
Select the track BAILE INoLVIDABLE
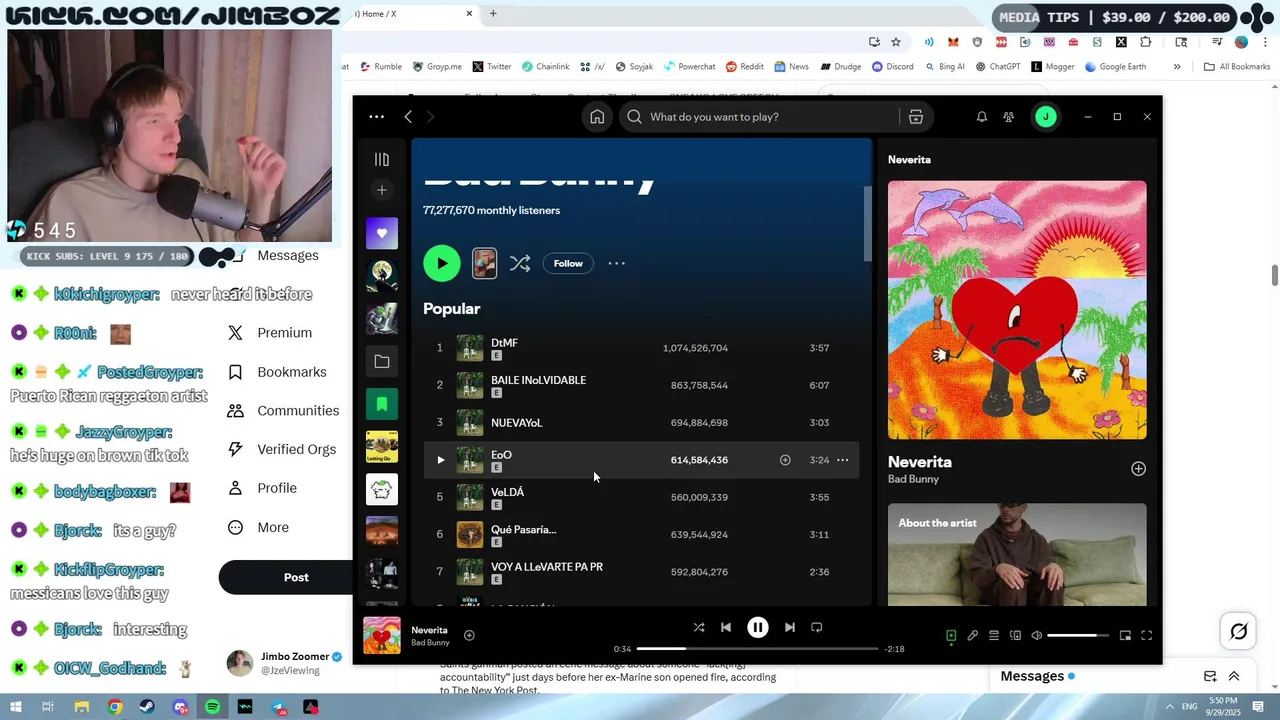point(640,385)
